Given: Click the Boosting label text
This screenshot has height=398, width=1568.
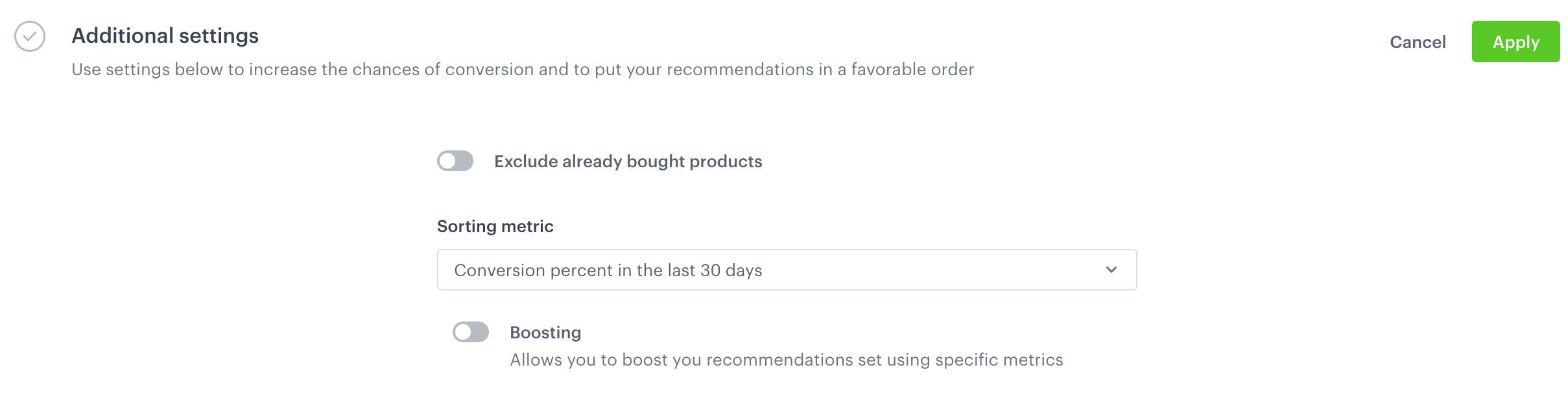Looking at the screenshot, I should click(x=544, y=332).
